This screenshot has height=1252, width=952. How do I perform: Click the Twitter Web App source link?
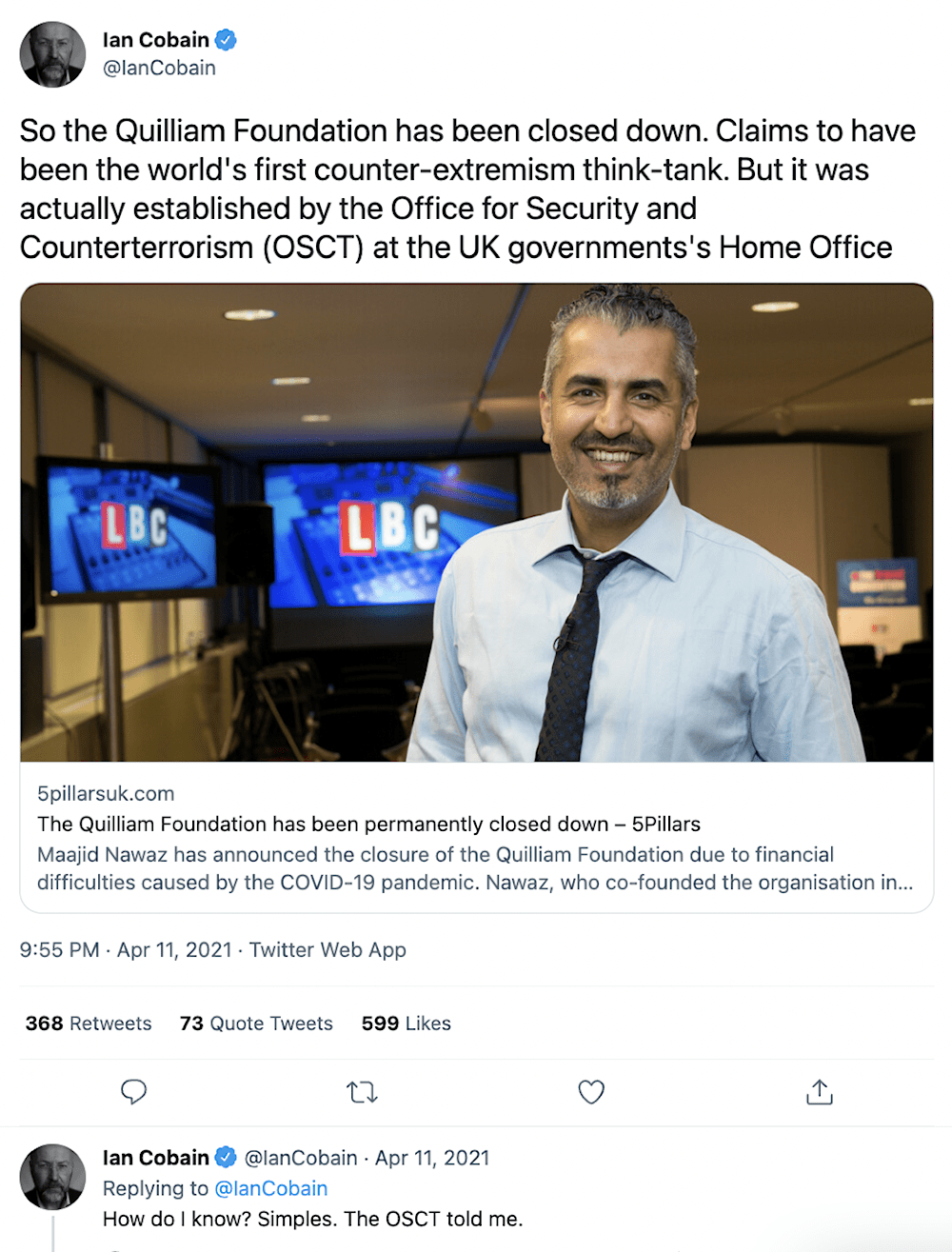(x=327, y=949)
